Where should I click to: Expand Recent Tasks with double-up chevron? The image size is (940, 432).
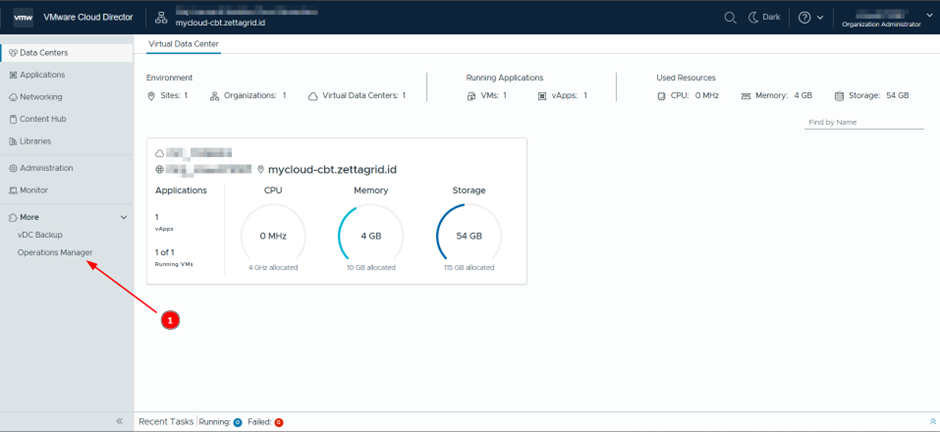932,421
